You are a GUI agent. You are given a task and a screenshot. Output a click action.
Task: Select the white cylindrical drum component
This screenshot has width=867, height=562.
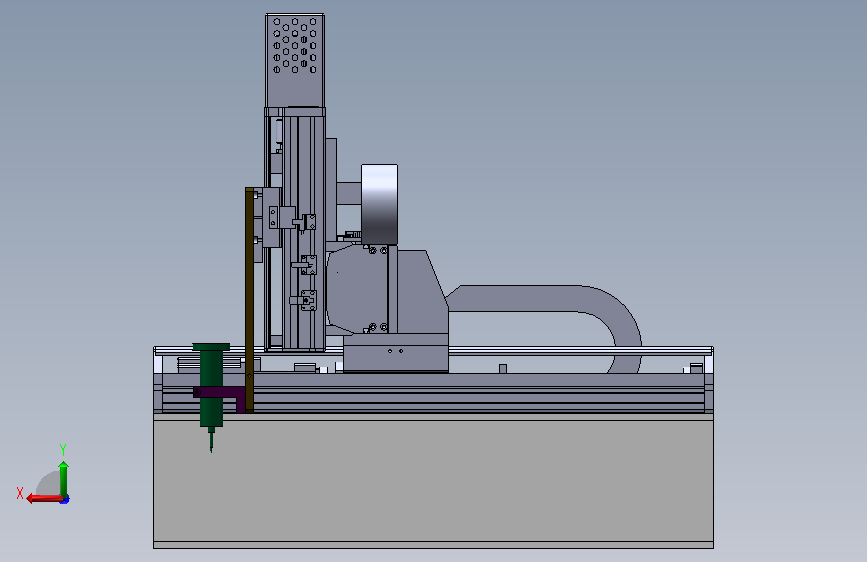click(x=379, y=204)
